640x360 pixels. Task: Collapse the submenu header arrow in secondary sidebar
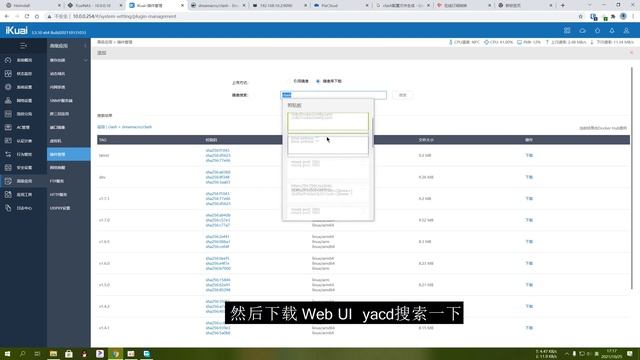coord(85,46)
